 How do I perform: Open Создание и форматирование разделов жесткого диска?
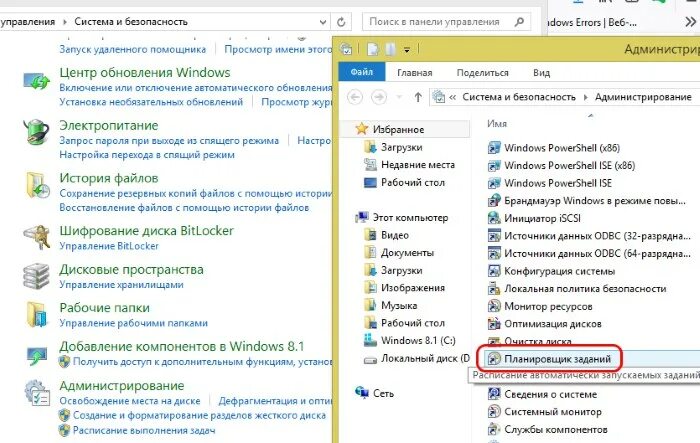199,415
